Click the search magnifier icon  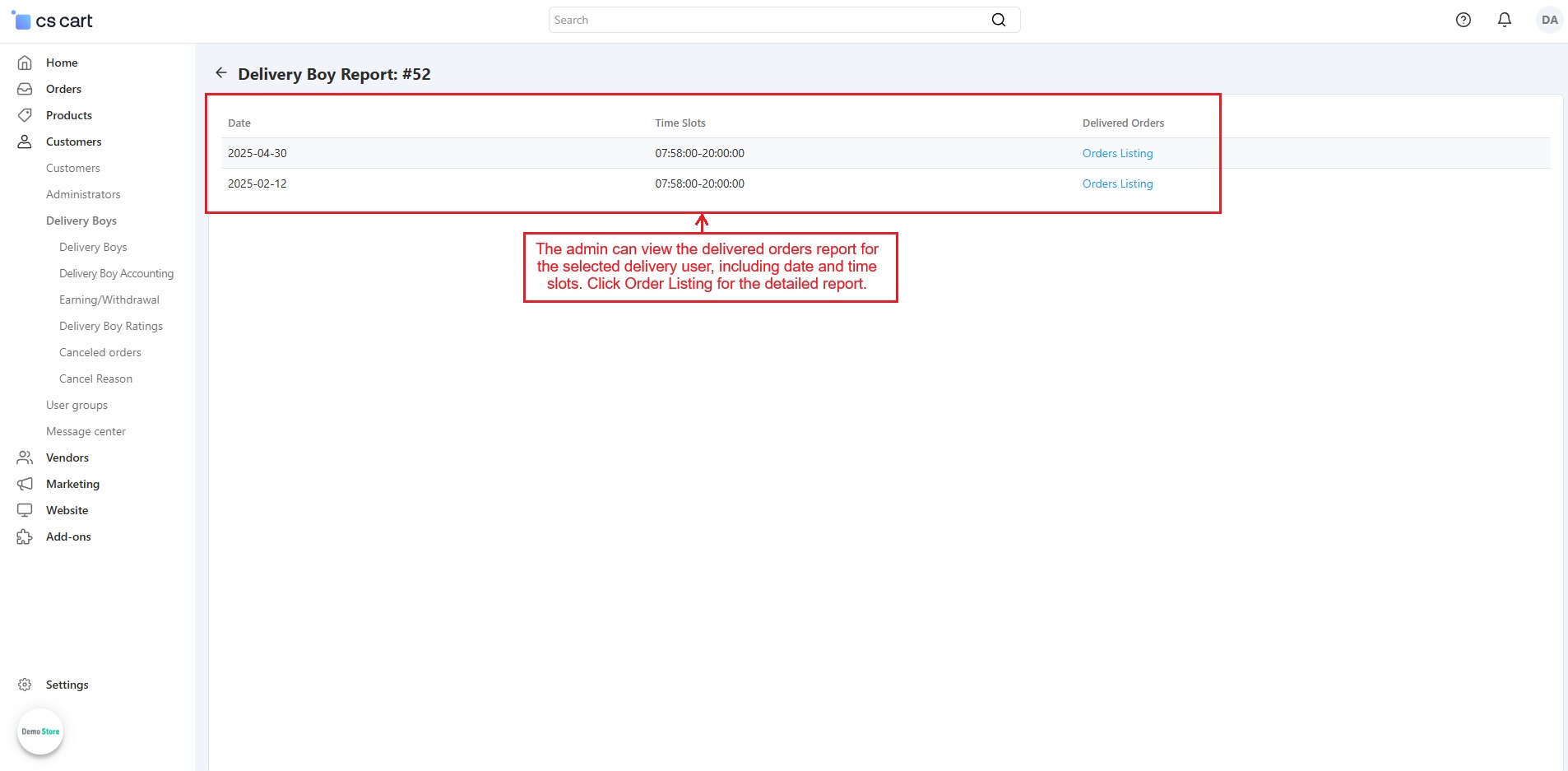[998, 20]
